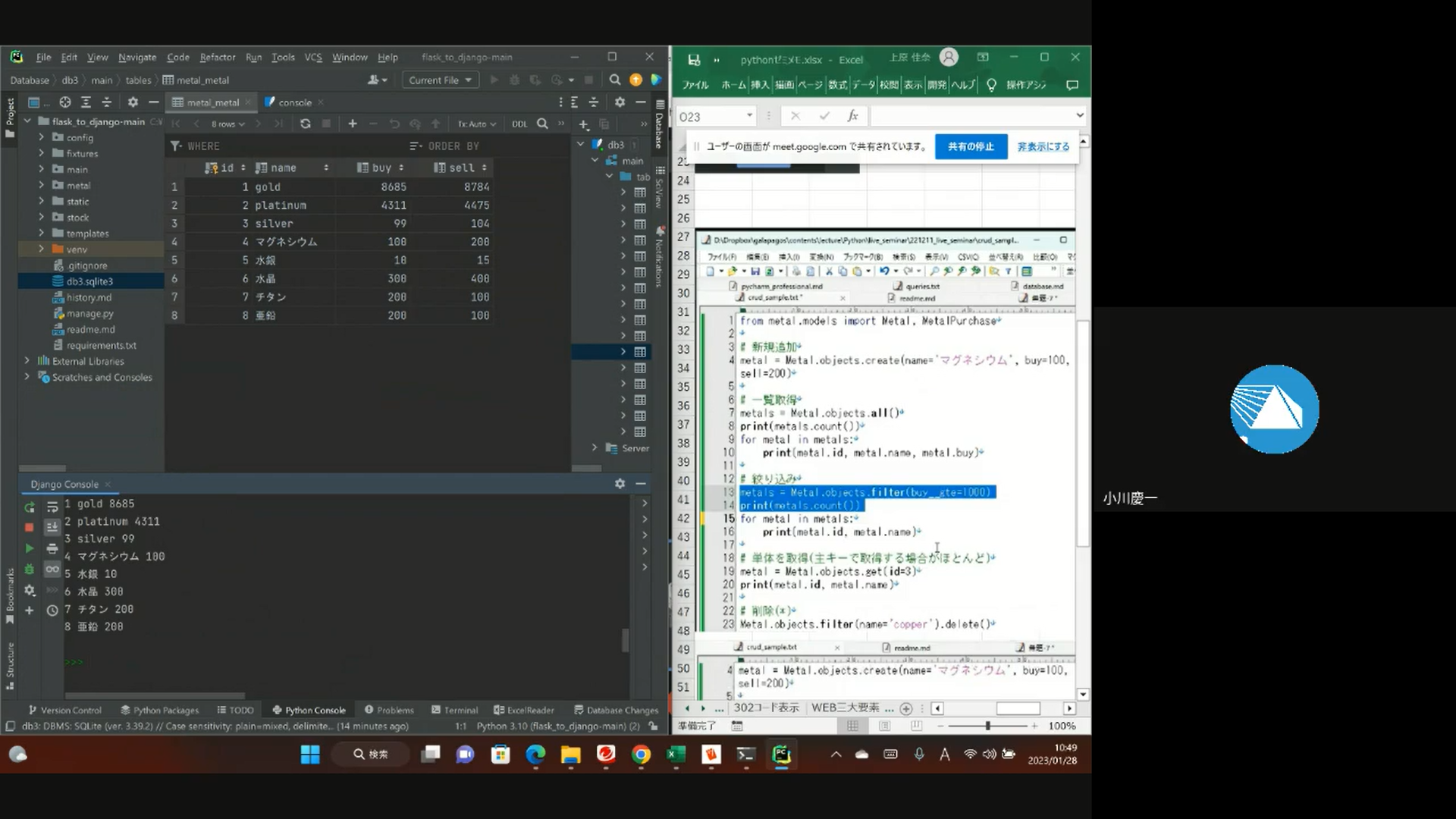Click the 非表示にする hide link
The width and height of the screenshot is (1456, 819).
[x=1043, y=146]
